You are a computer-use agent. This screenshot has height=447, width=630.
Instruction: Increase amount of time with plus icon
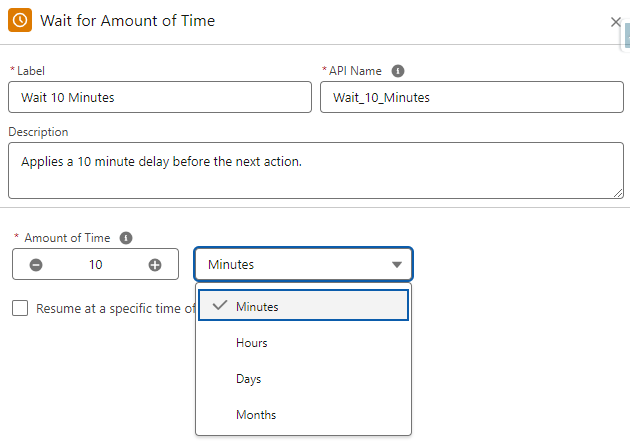click(155, 265)
